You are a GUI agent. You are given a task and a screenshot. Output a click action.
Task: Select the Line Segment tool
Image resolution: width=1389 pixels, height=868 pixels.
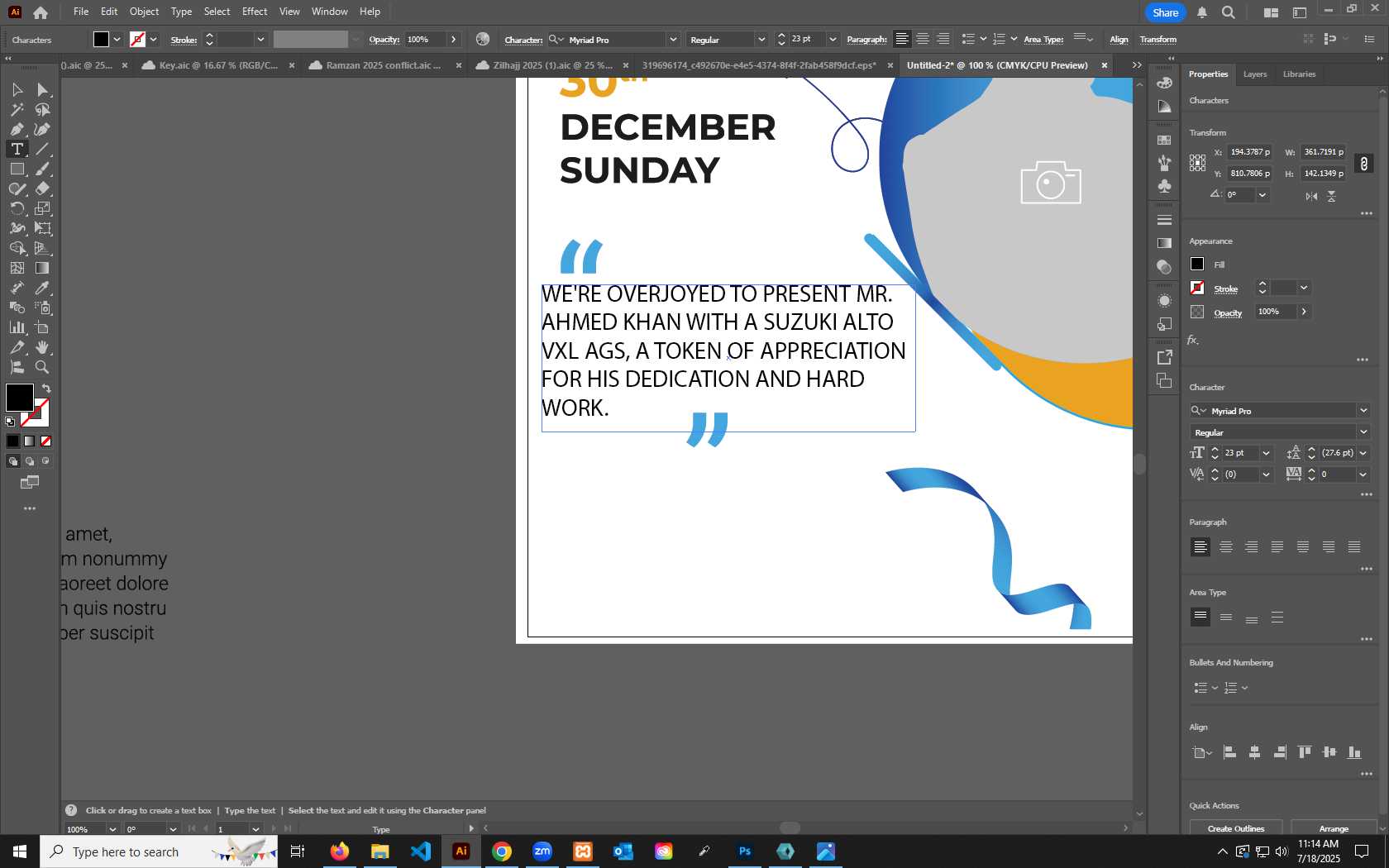[x=42, y=149]
